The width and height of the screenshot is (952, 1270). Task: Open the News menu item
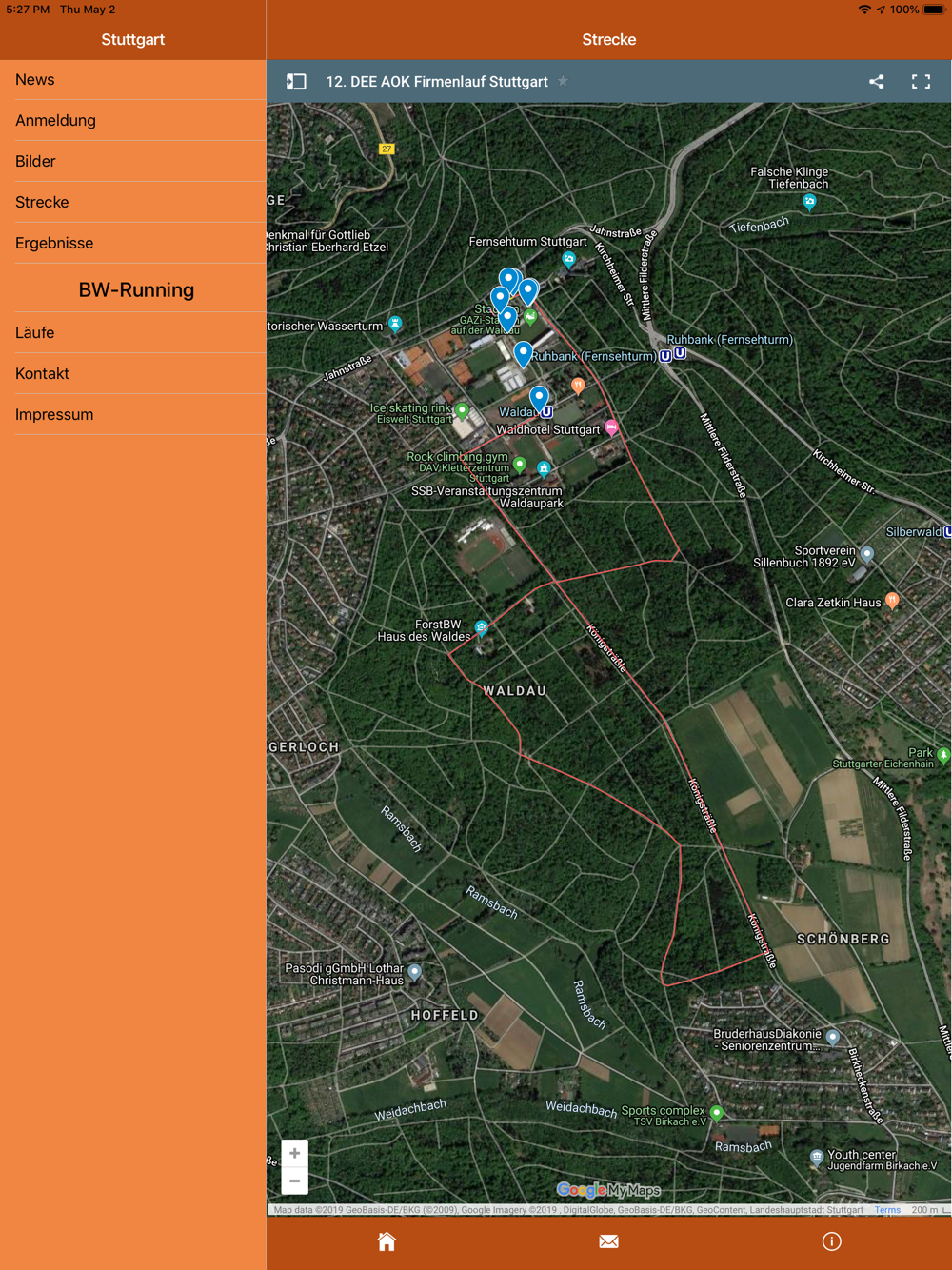(x=133, y=80)
